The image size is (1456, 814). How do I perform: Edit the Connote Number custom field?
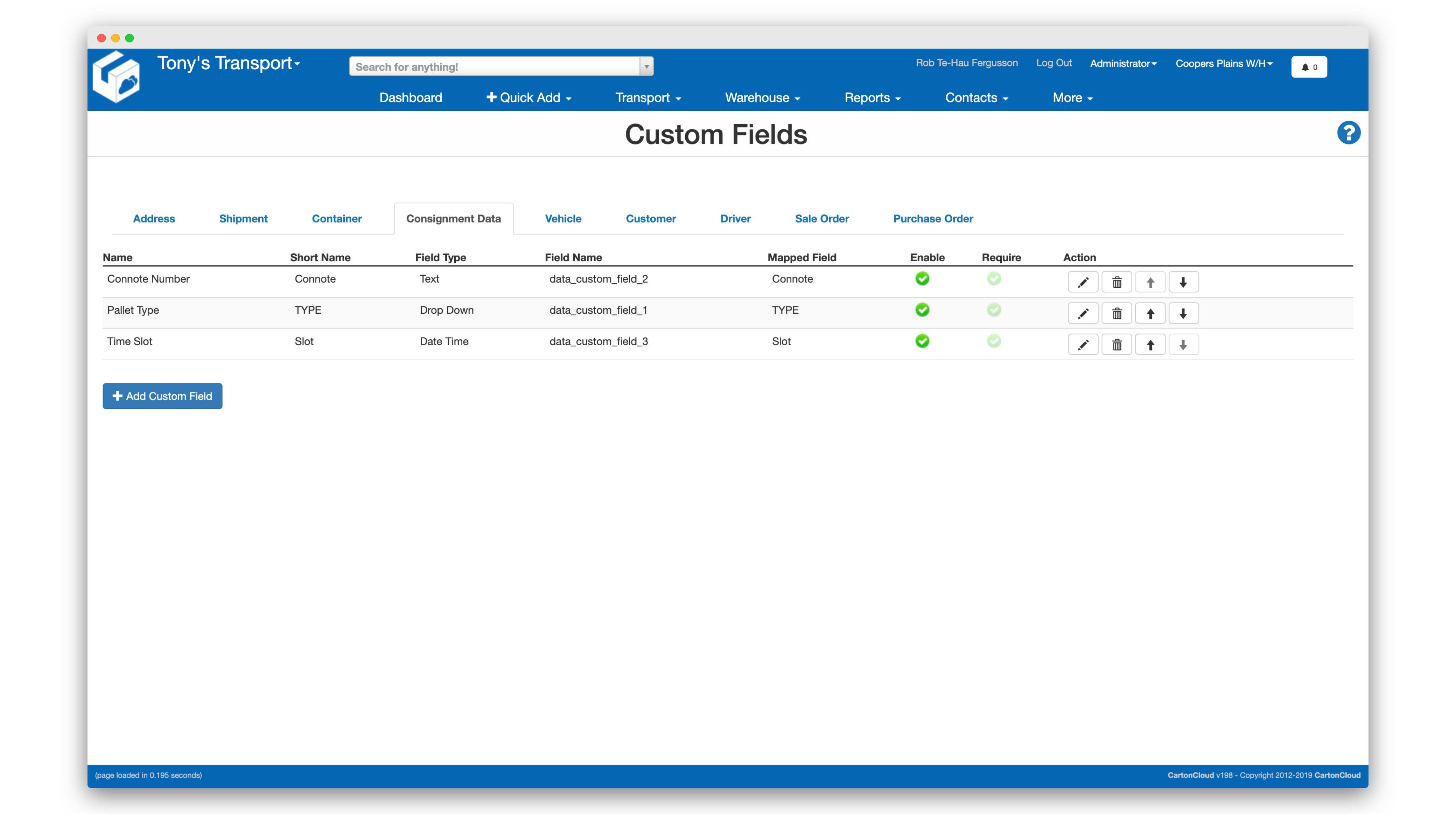(x=1083, y=281)
